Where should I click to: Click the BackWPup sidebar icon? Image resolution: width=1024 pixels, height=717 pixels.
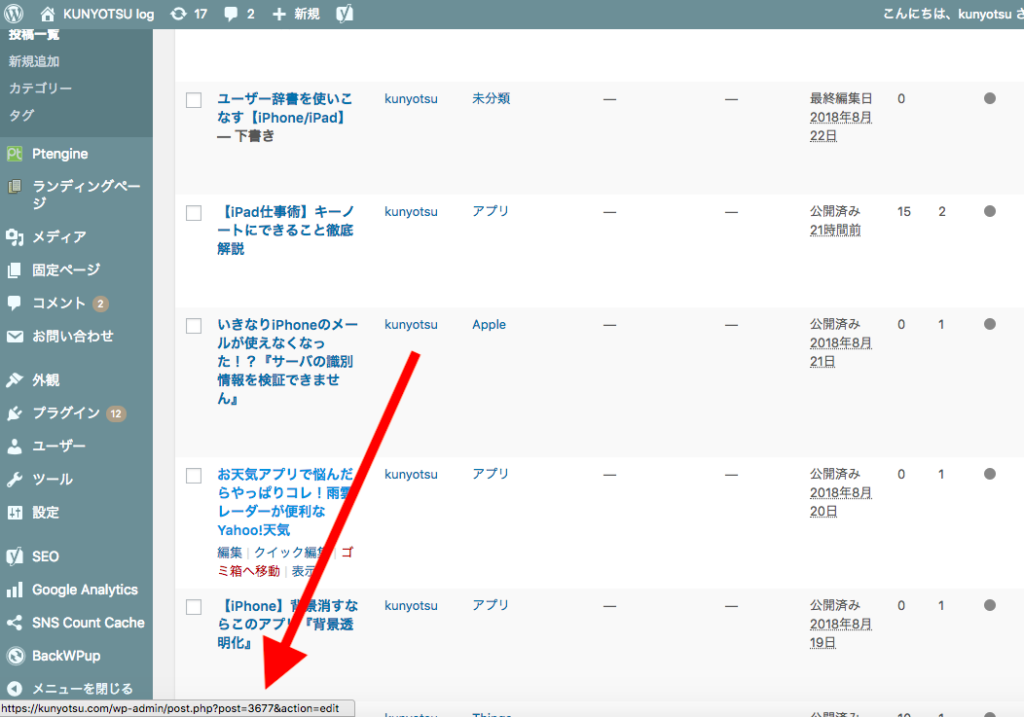click(14, 656)
